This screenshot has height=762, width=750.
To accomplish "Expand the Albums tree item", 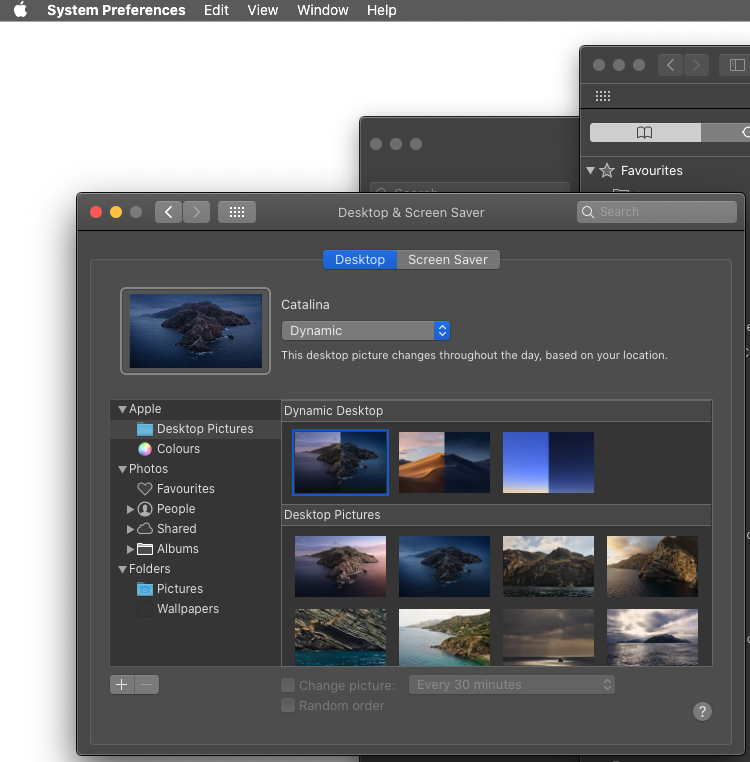I will [x=131, y=549].
